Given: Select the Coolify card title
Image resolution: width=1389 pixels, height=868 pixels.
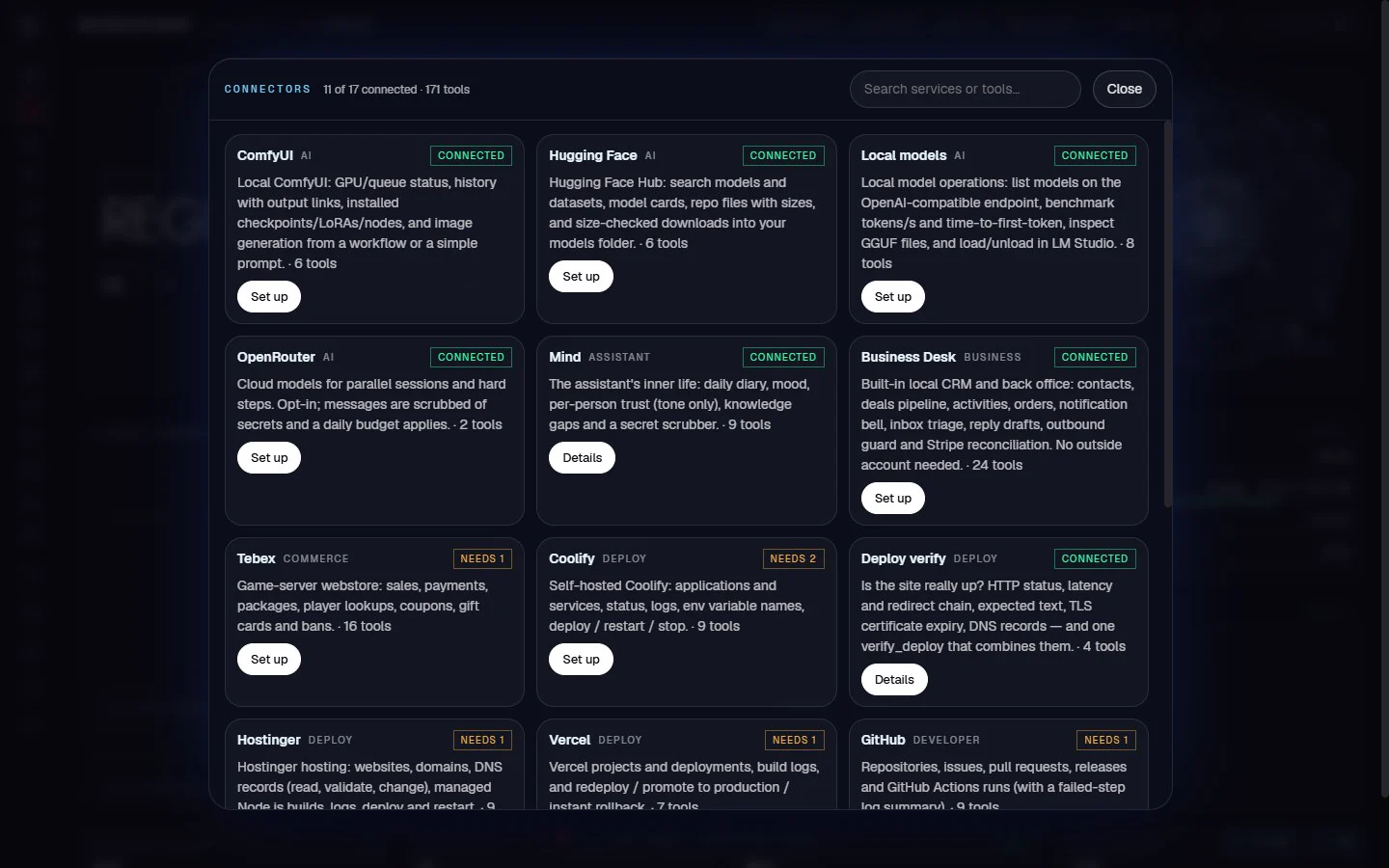Looking at the screenshot, I should click(572, 558).
